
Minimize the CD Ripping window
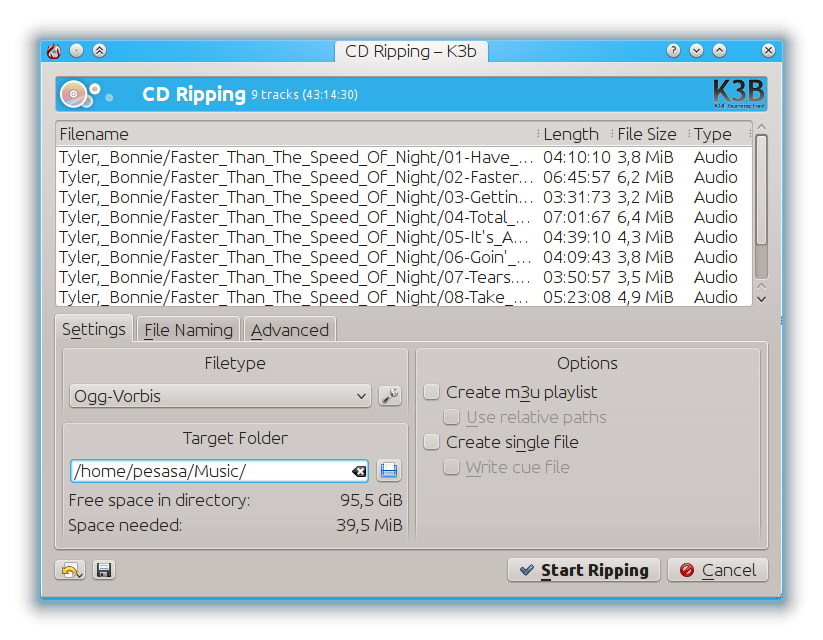point(697,50)
